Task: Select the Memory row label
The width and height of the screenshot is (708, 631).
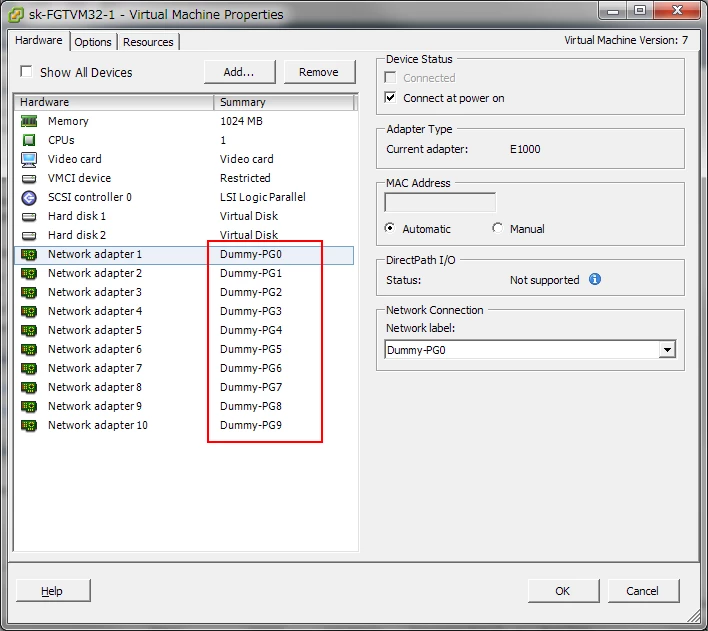Action: [68, 121]
